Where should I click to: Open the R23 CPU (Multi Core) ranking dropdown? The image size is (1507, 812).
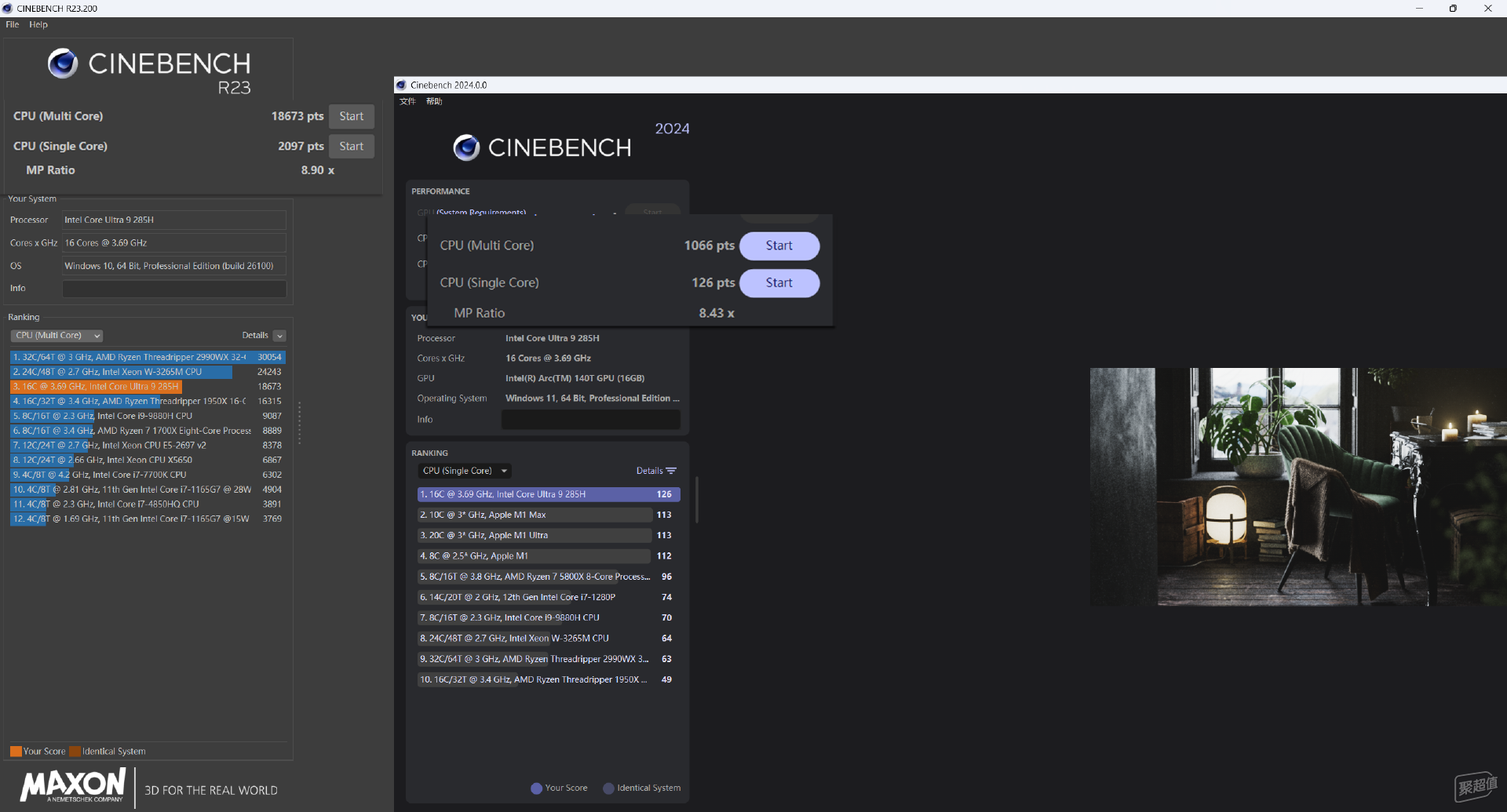[x=57, y=336]
